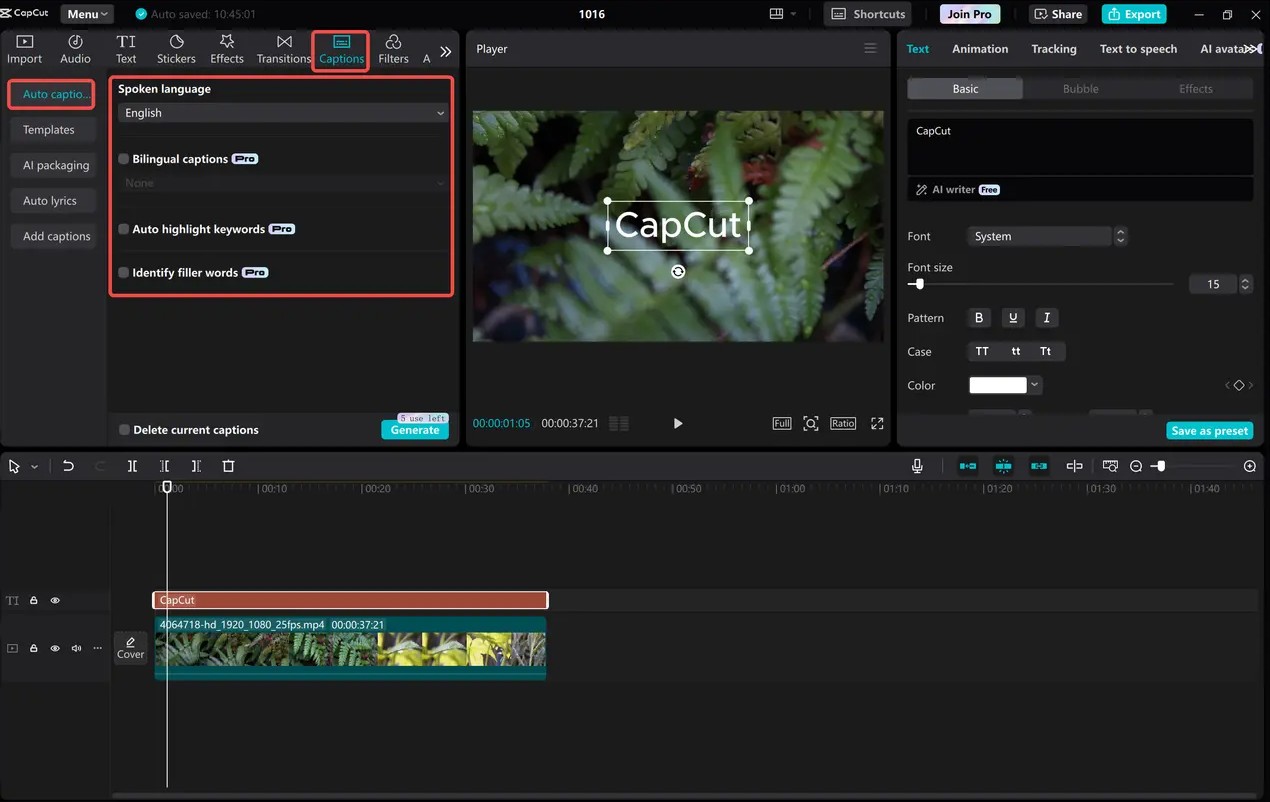Viewport: 1270px width, 802px height.
Task: Expand more top toolbar tools
Action: [x=446, y=51]
